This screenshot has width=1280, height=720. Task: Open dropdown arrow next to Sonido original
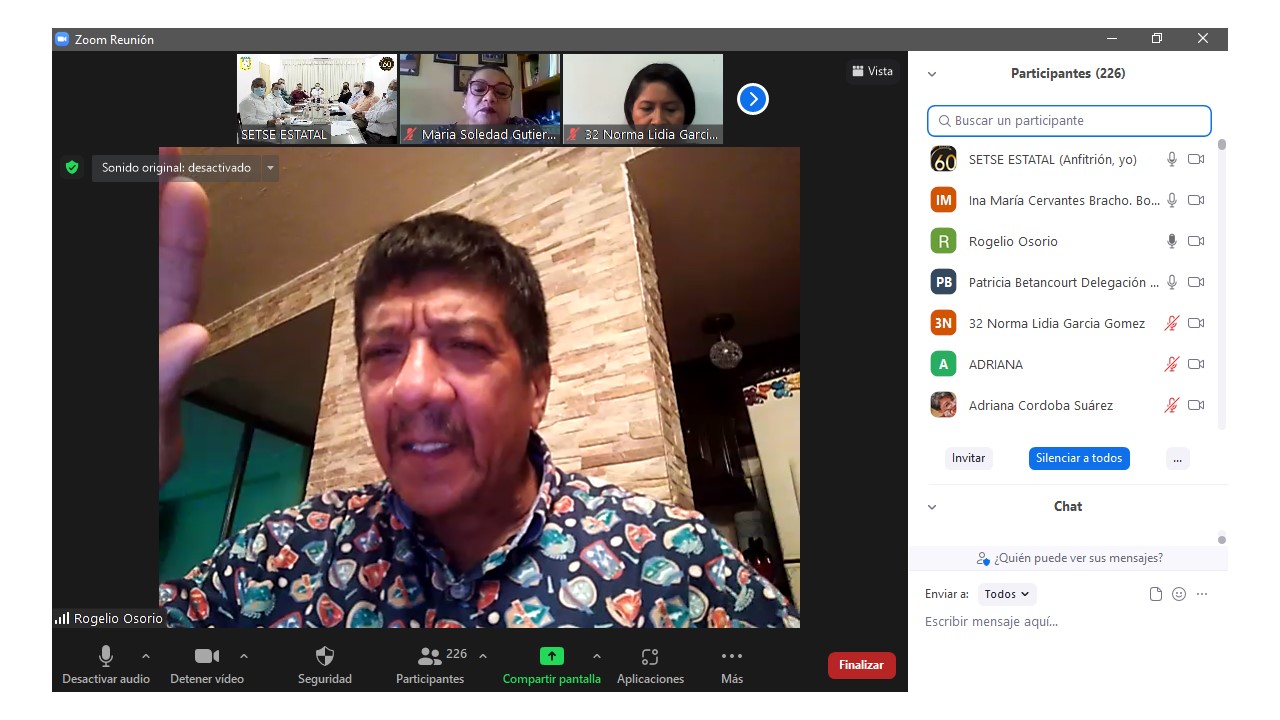coord(269,168)
